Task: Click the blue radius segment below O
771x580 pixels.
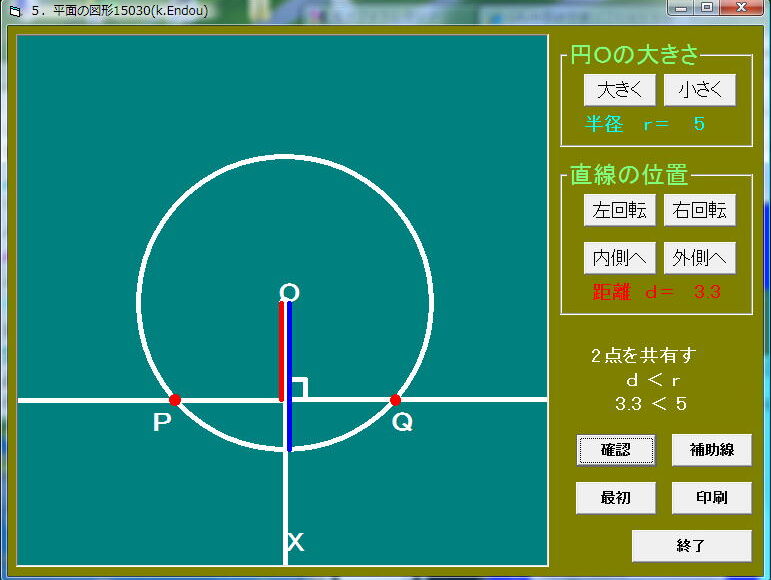Action: click(290, 376)
